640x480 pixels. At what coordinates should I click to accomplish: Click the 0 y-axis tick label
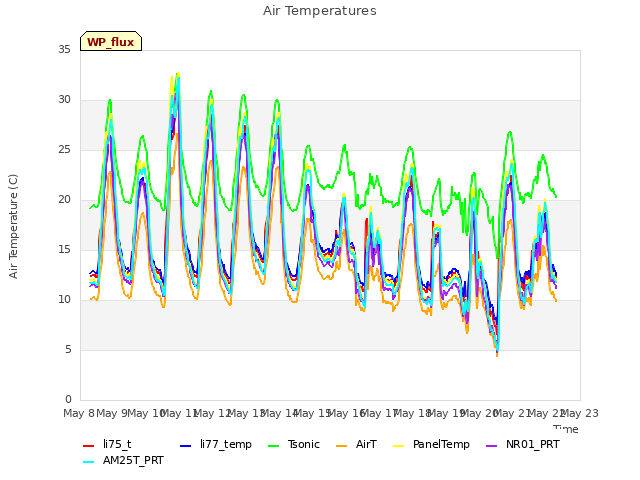pyautogui.click(x=68, y=399)
